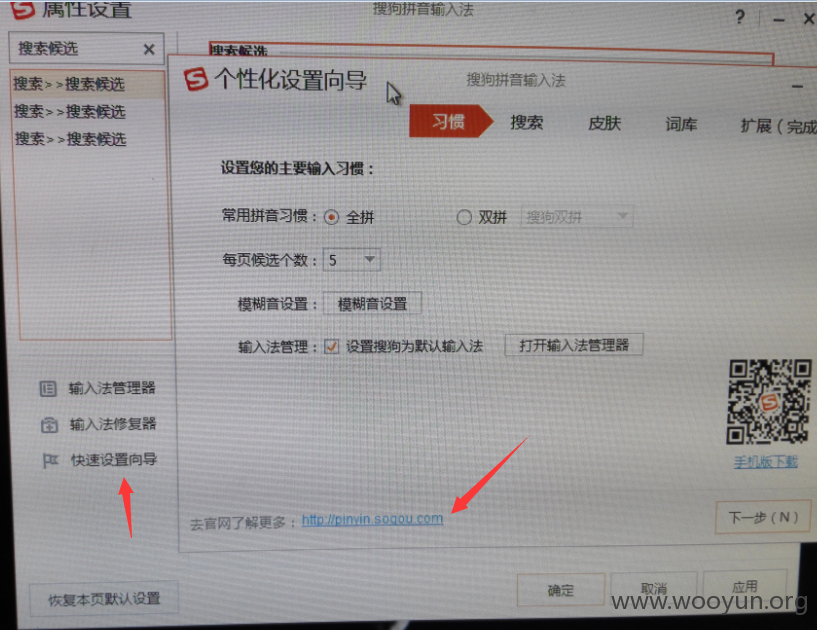Click 恢复本页默认设置 button
The image size is (817, 630).
click(x=104, y=599)
